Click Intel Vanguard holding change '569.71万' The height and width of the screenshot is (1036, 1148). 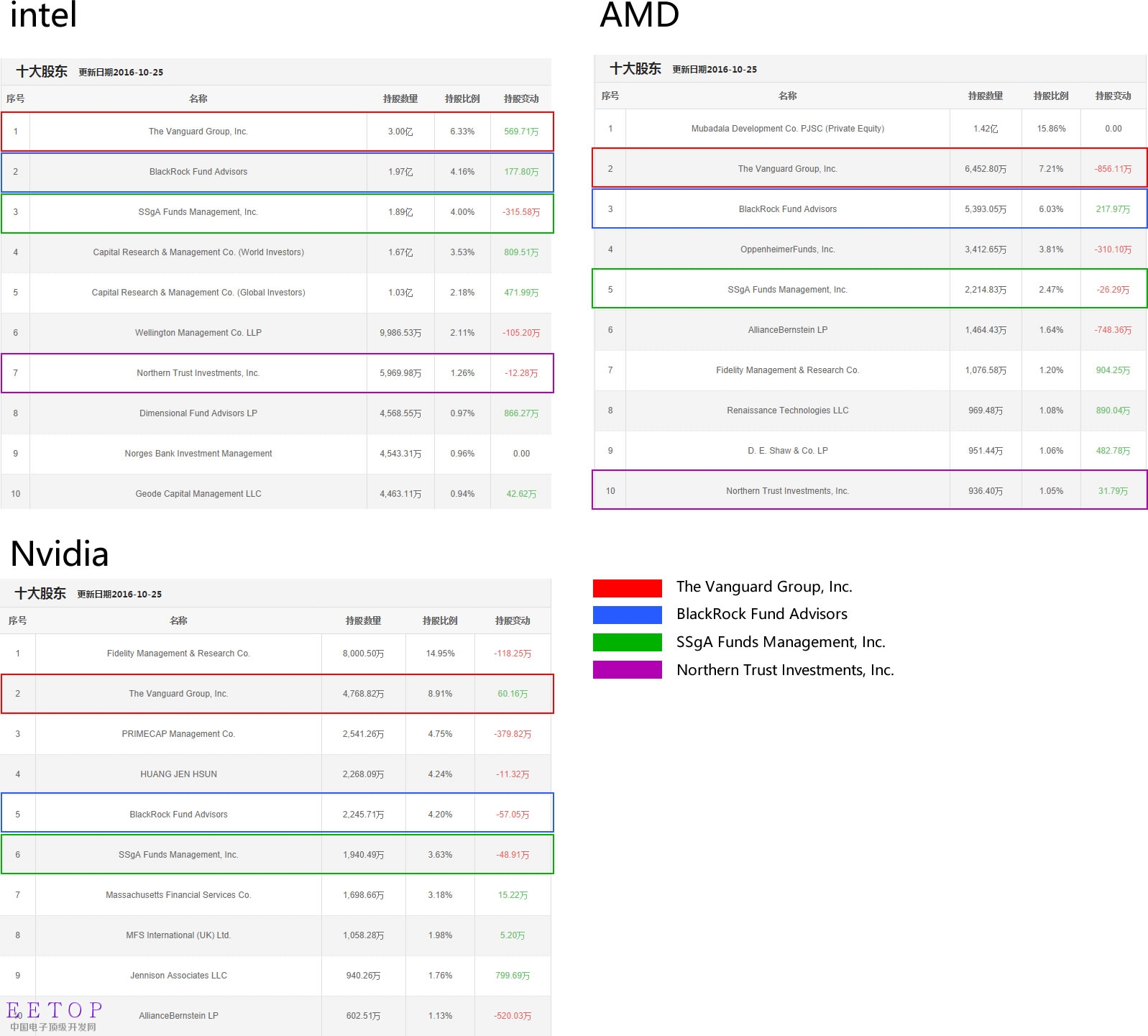point(521,132)
